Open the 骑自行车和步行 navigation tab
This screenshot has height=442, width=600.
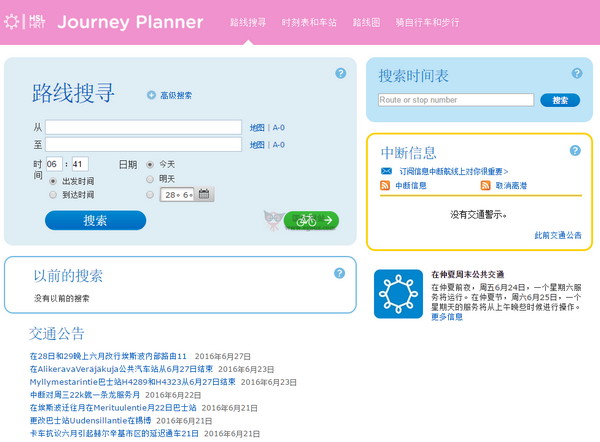click(427, 22)
